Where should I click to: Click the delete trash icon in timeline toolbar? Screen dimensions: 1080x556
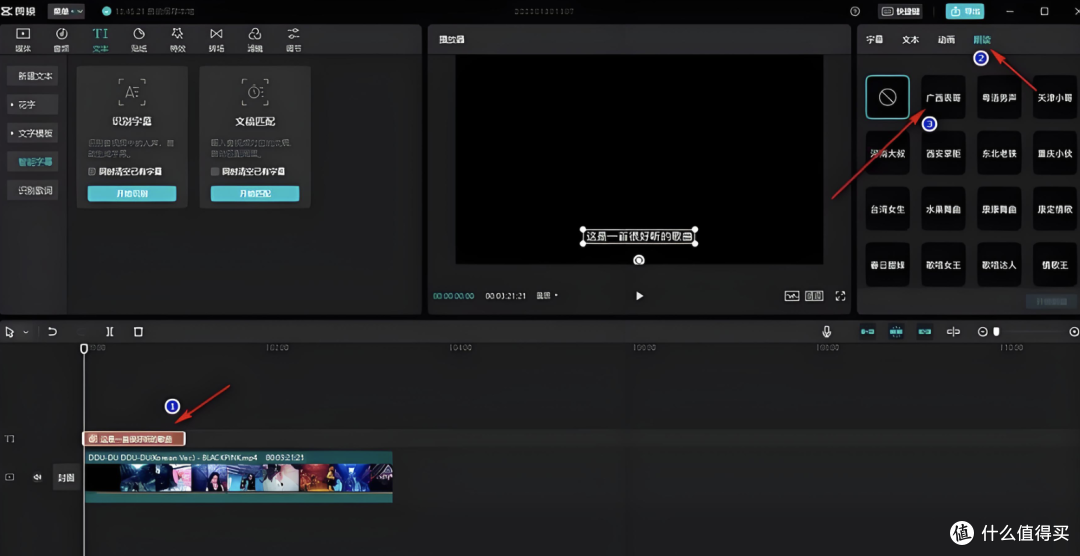point(138,332)
